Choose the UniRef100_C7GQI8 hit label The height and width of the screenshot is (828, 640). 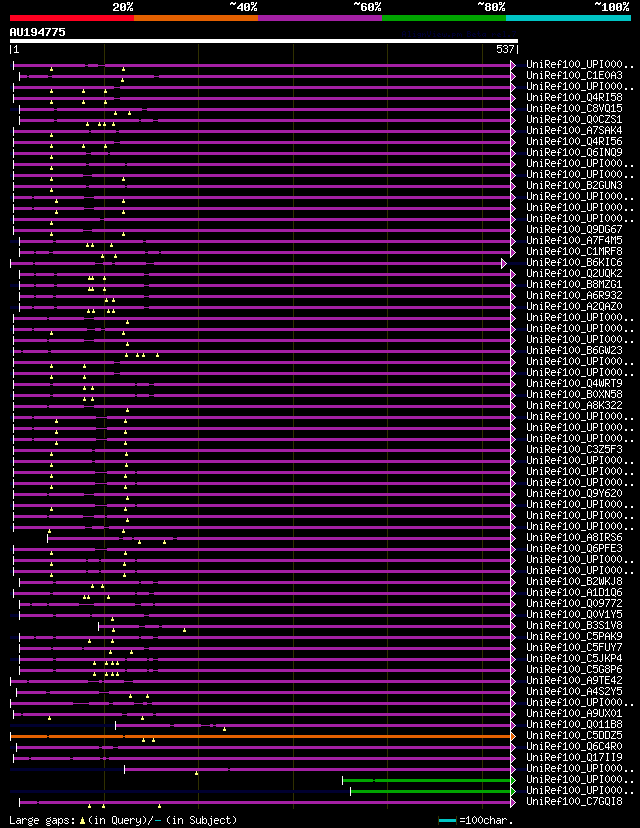tap(575, 802)
